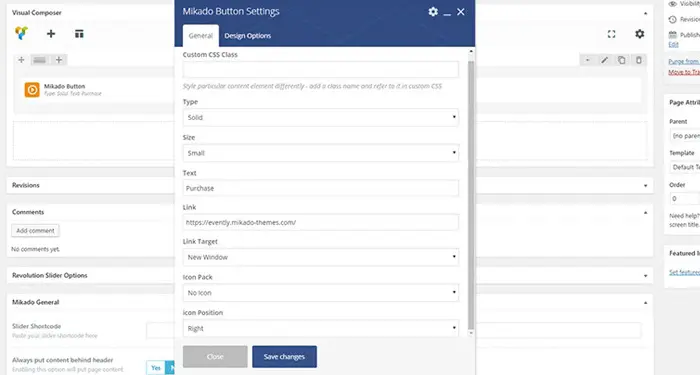Click the Edit link under Publish
The width and height of the screenshot is (700, 375).
(x=673, y=45)
